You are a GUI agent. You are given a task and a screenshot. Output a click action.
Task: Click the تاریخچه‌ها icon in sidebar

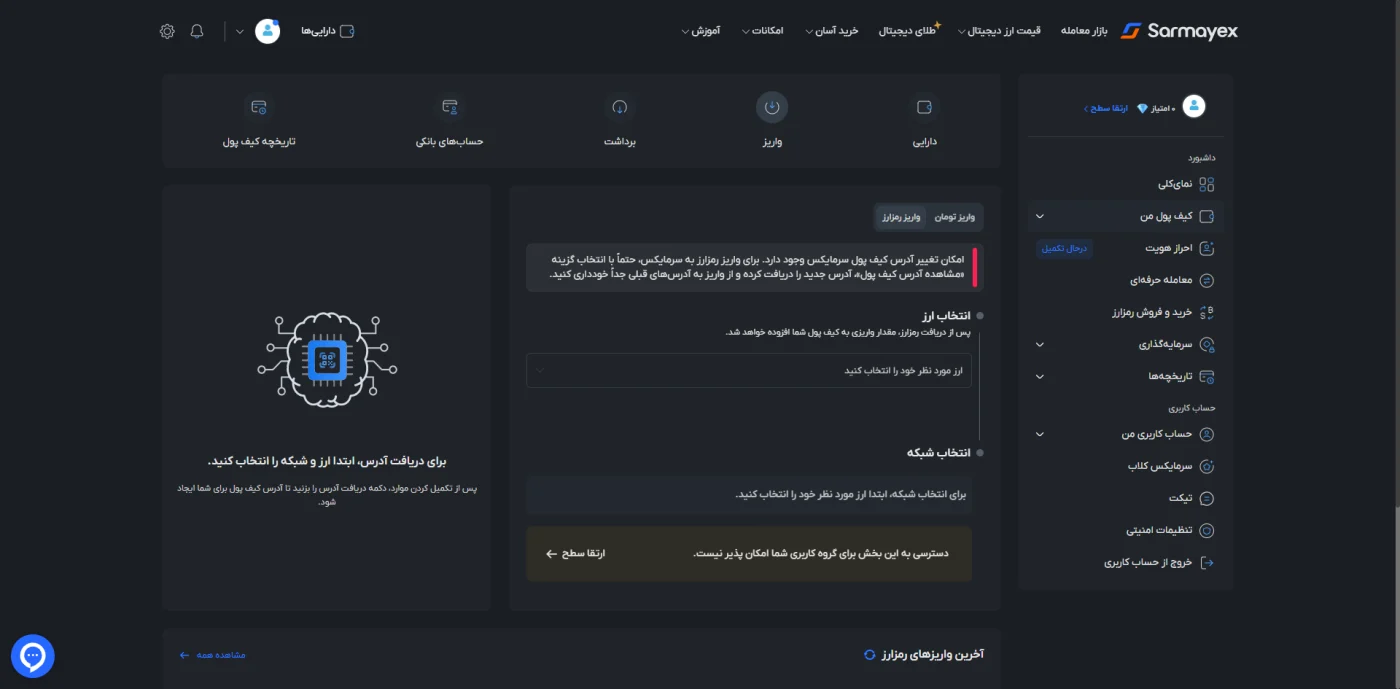coord(1207,376)
